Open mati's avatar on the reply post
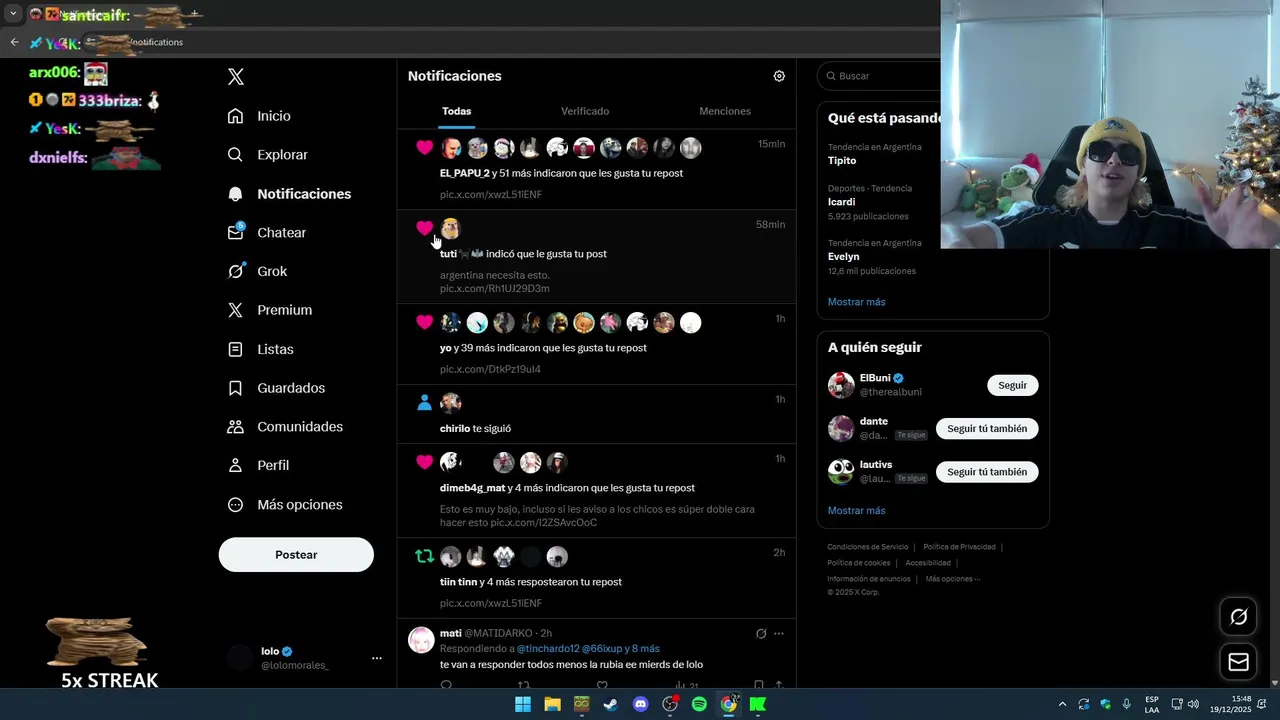This screenshot has width=1280, height=720. click(x=421, y=639)
